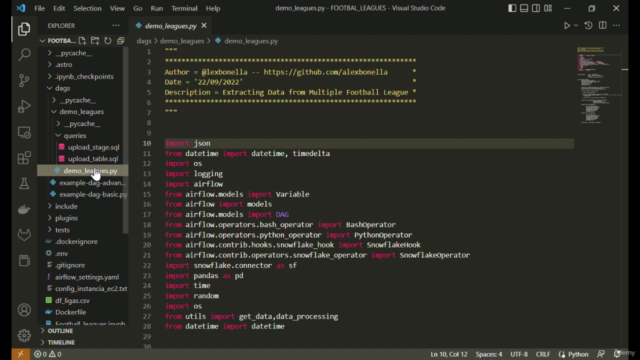Viewport: 640px width, 360px height.
Task: Expand the .astro folder
Action: click(x=63, y=64)
